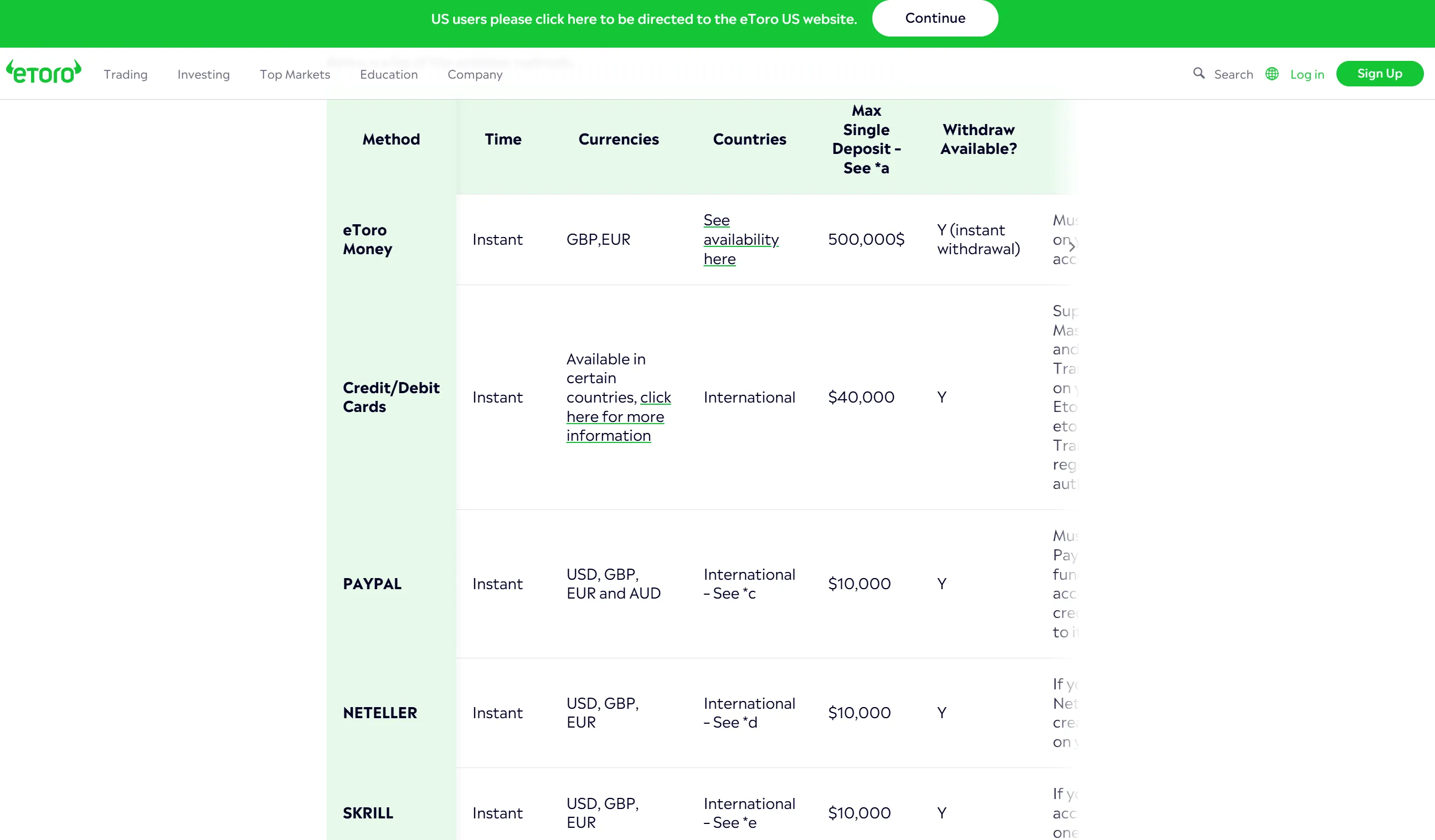Click the Method column header
The image size is (1435, 840).
pyautogui.click(x=391, y=139)
